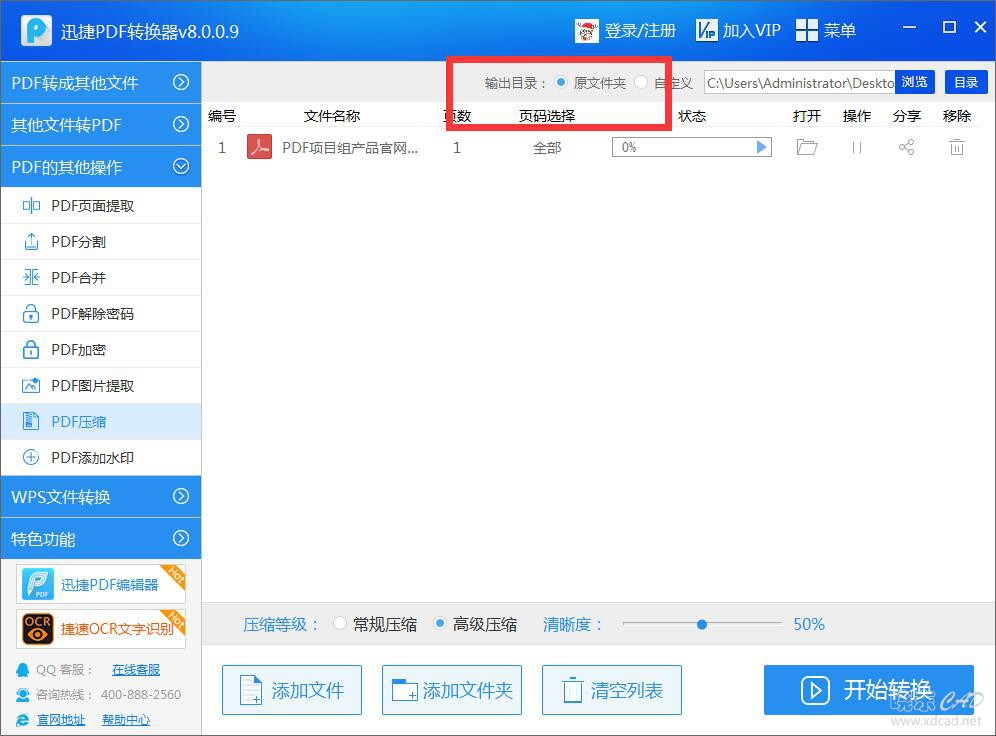Click the 捷速OCR文字识别 promo icon
The width and height of the screenshot is (996, 736).
coord(37,629)
